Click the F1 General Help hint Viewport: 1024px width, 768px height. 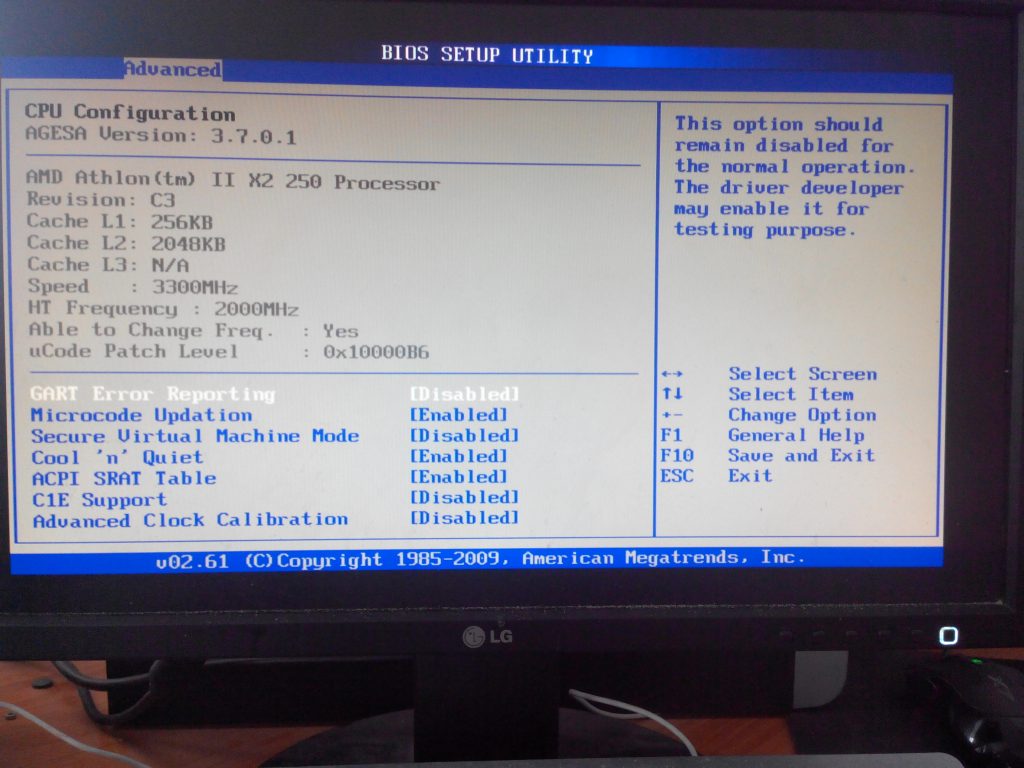tap(762, 436)
